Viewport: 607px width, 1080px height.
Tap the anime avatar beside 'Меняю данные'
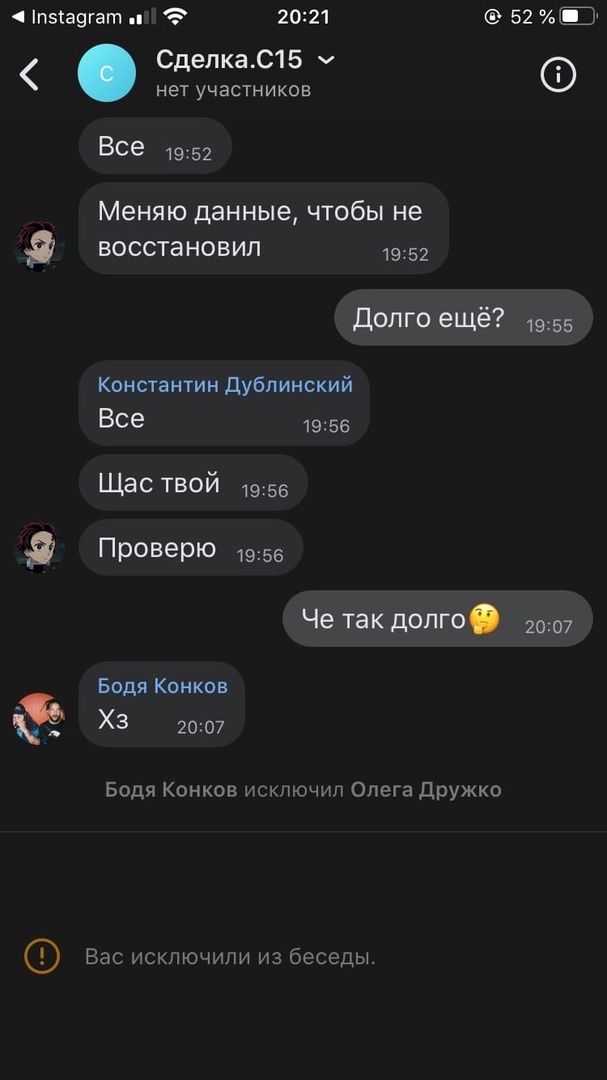click(x=39, y=246)
